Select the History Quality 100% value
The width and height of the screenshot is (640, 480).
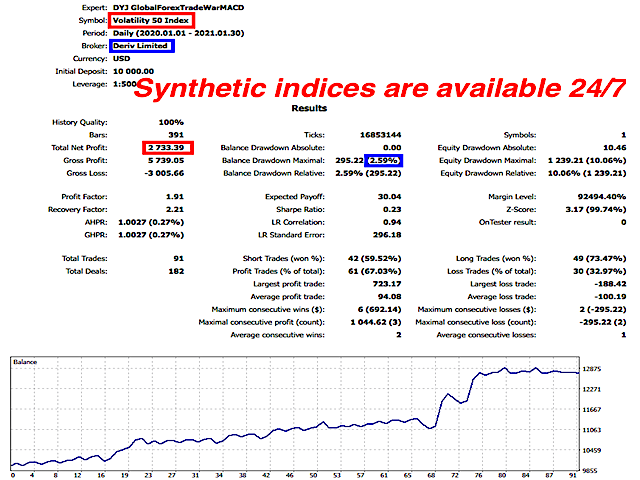click(x=171, y=122)
